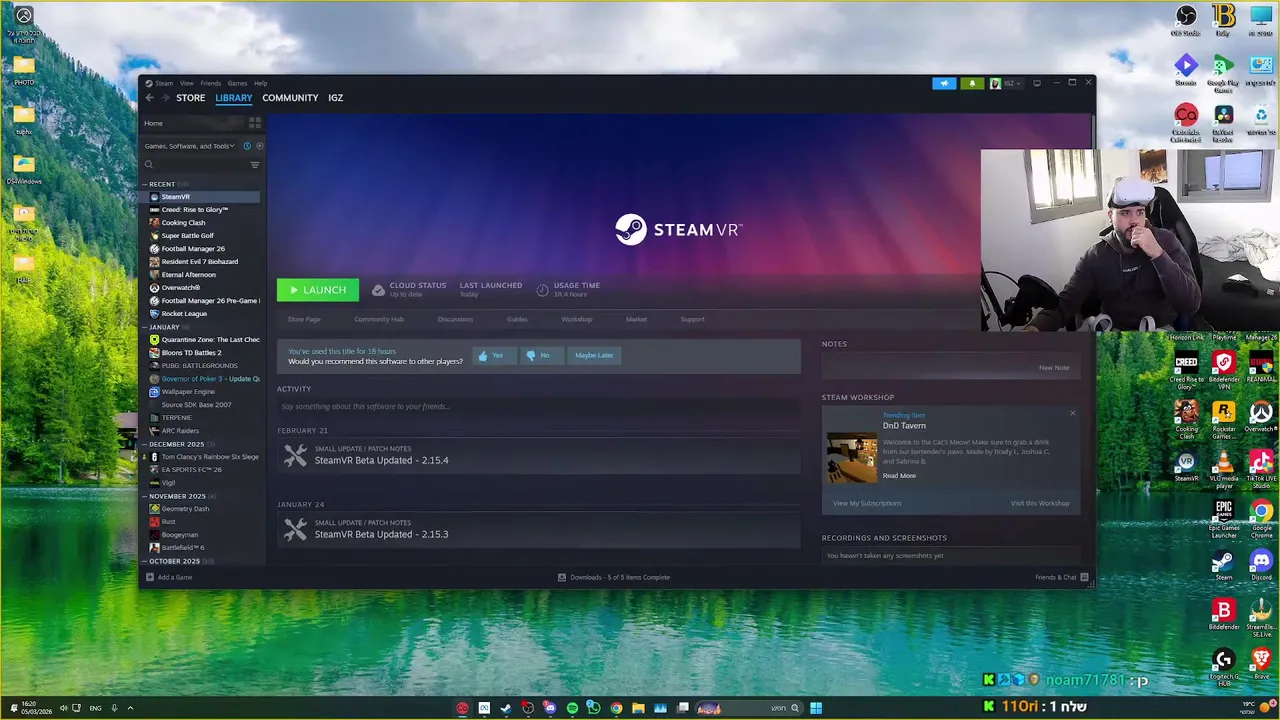Click Visit this Workshop link
The height and width of the screenshot is (720, 1280).
click(1040, 503)
